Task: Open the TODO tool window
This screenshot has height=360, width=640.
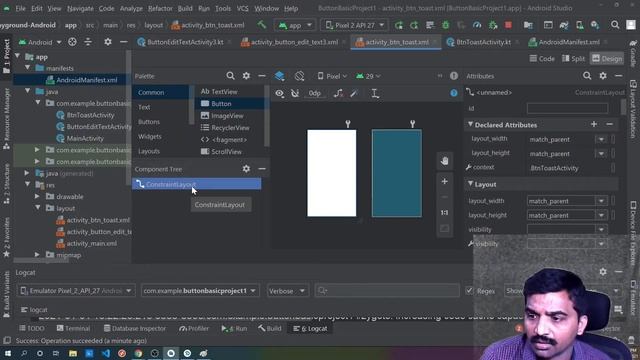Action: (32, 328)
